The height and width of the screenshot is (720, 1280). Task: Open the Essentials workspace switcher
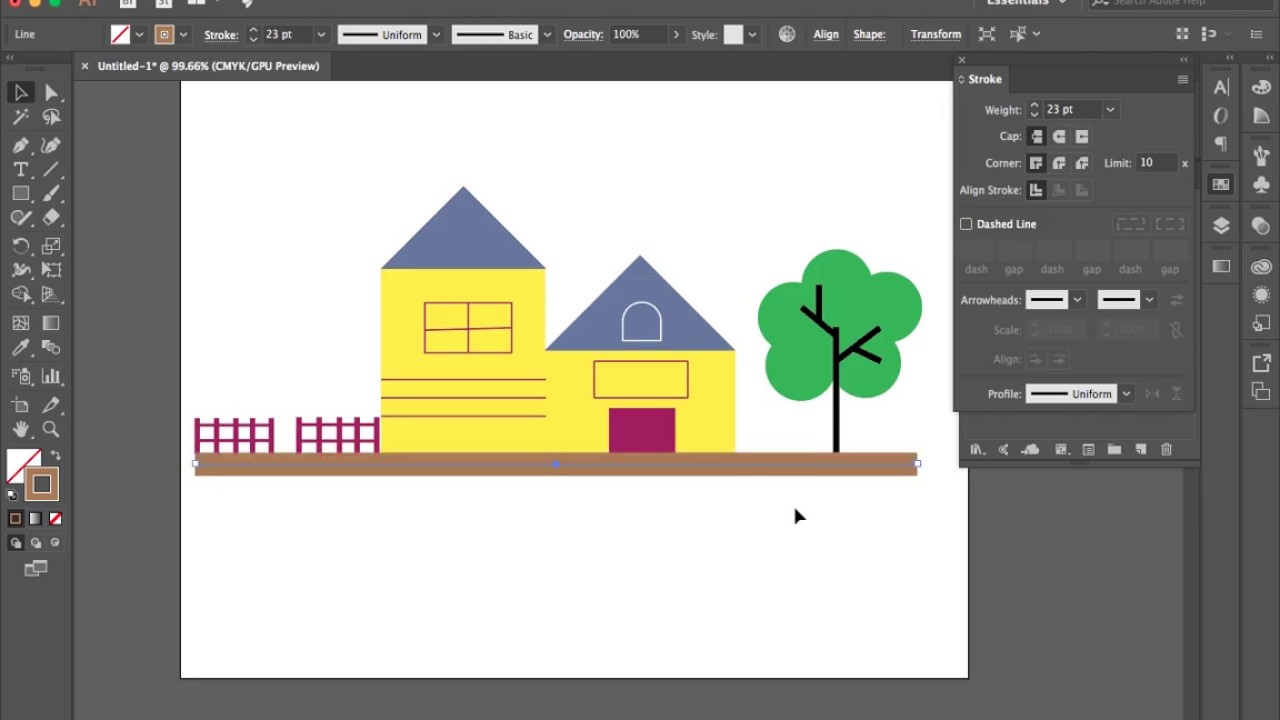click(1027, 3)
